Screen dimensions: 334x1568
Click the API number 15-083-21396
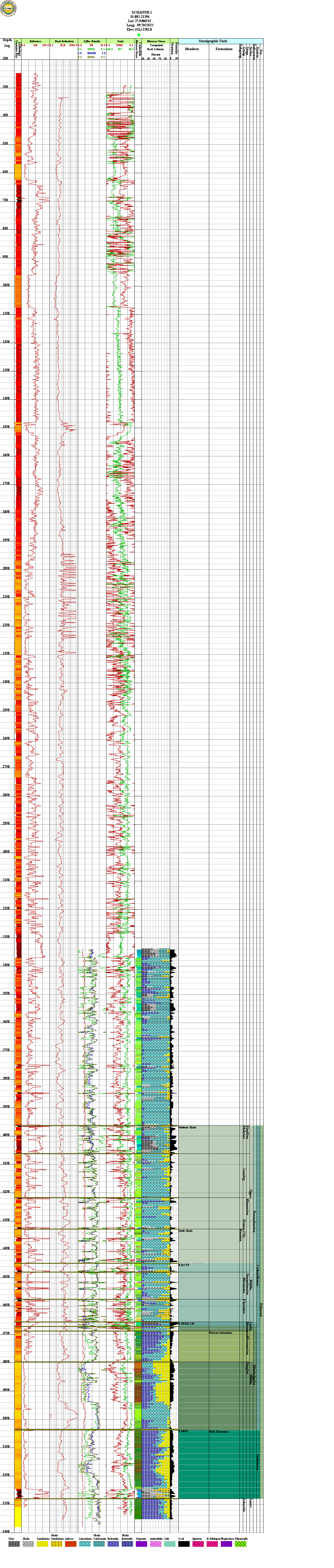coord(139,16)
